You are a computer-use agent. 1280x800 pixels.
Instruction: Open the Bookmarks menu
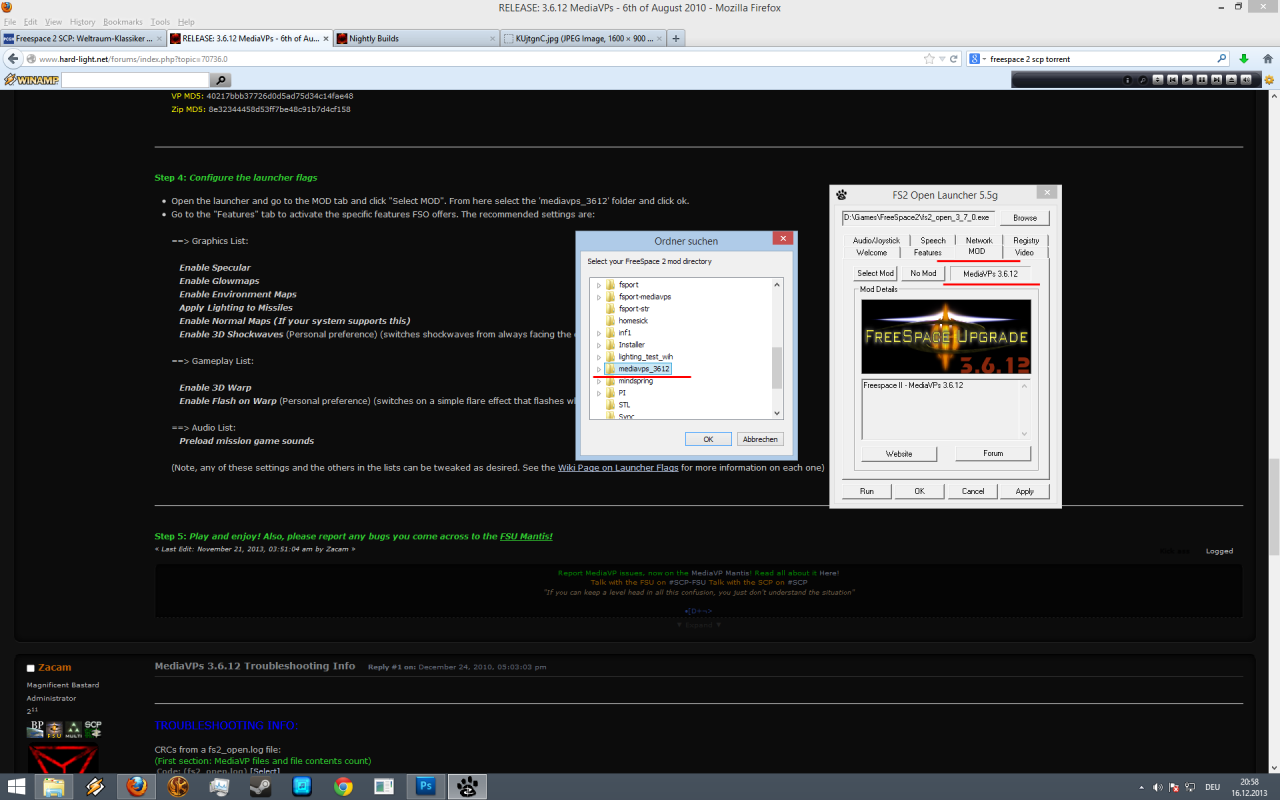(x=123, y=21)
